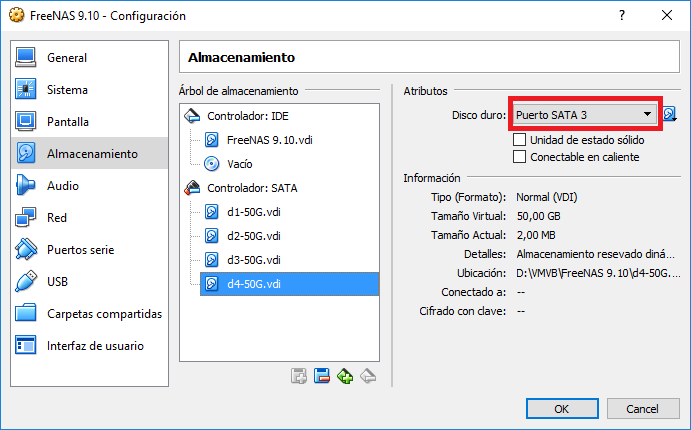Click the hard disk icon beside FreeNAS 9.10.vdi
Screen dimensions: 691x430
point(212,140)
